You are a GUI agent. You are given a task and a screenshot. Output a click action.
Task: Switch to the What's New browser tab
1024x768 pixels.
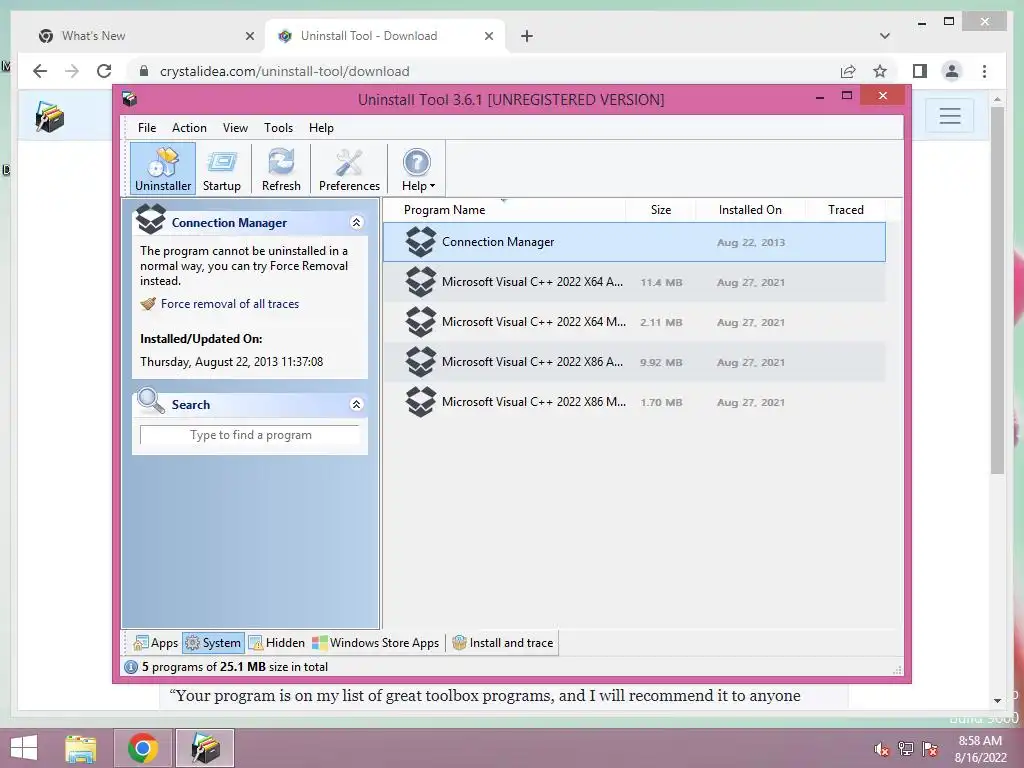pos(147,36)
